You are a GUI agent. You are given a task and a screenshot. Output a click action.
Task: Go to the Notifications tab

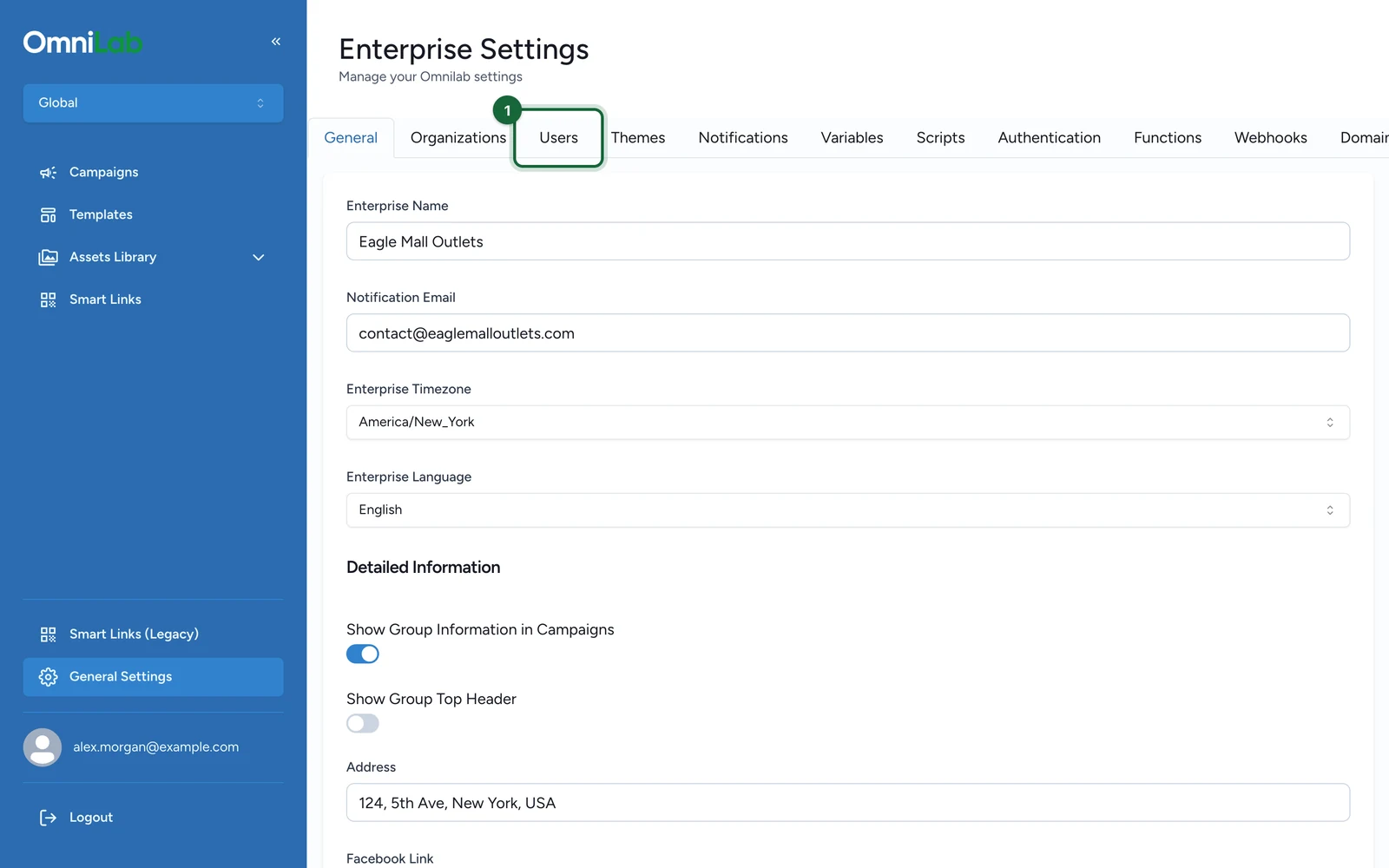coord(743,138)
